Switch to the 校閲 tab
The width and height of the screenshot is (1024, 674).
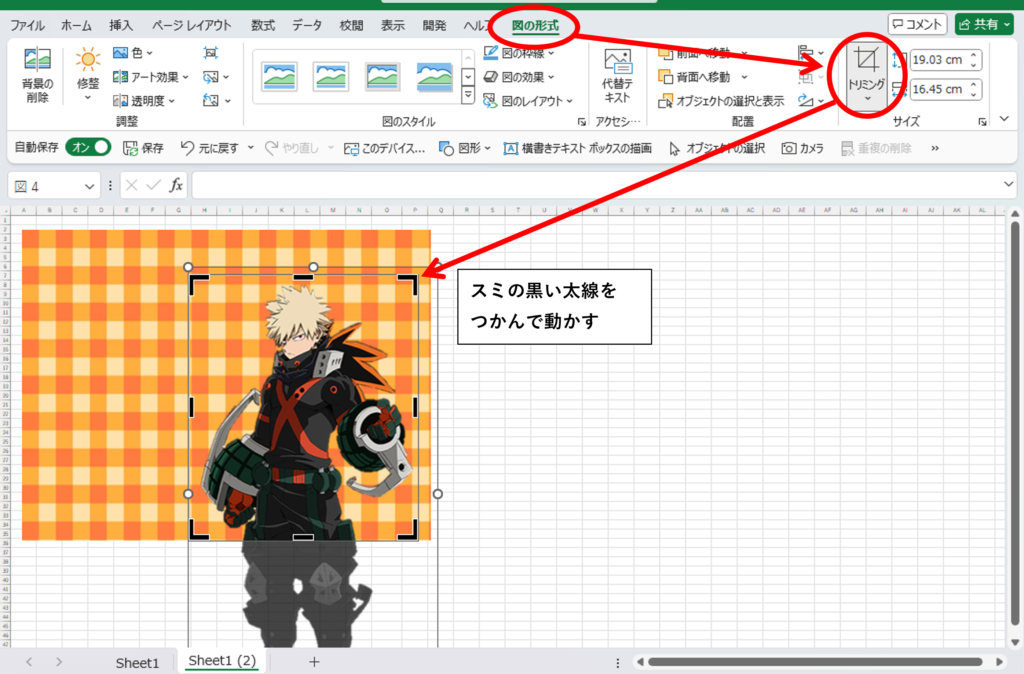click(x=351, y=25)
